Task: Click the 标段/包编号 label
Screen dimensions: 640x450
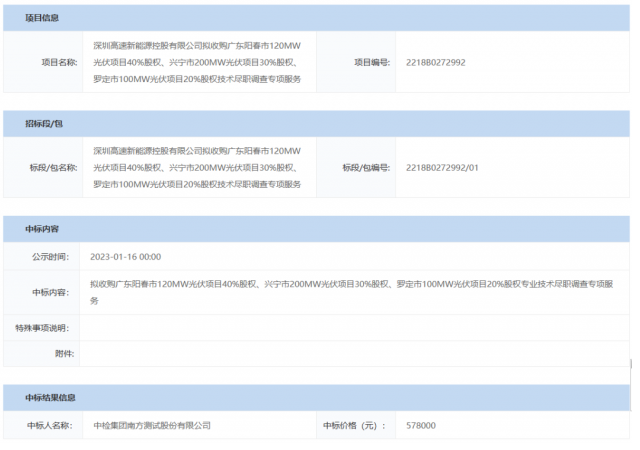Action: click(365, 167)
